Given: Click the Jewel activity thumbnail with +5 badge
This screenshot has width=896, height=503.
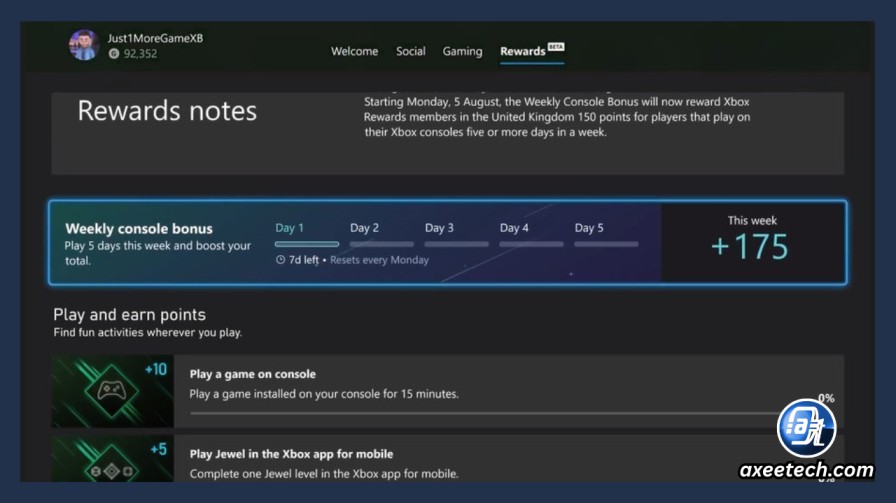Looking at the screenshot, I should click(x=113, y=459).
